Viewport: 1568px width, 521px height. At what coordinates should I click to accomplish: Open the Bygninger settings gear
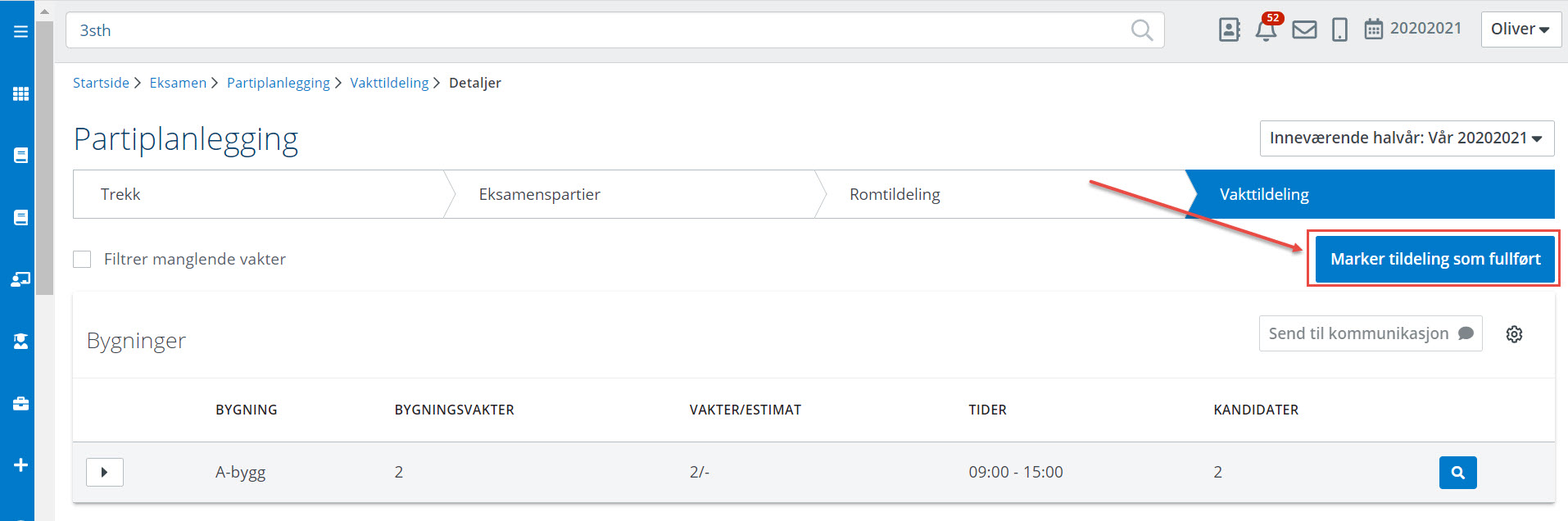1514,334
